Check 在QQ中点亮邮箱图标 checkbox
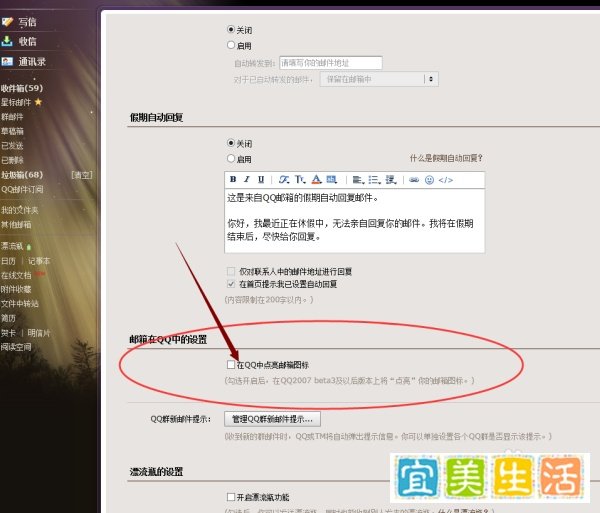The height and width of the screenshot is (513, 600). [231, 365]
